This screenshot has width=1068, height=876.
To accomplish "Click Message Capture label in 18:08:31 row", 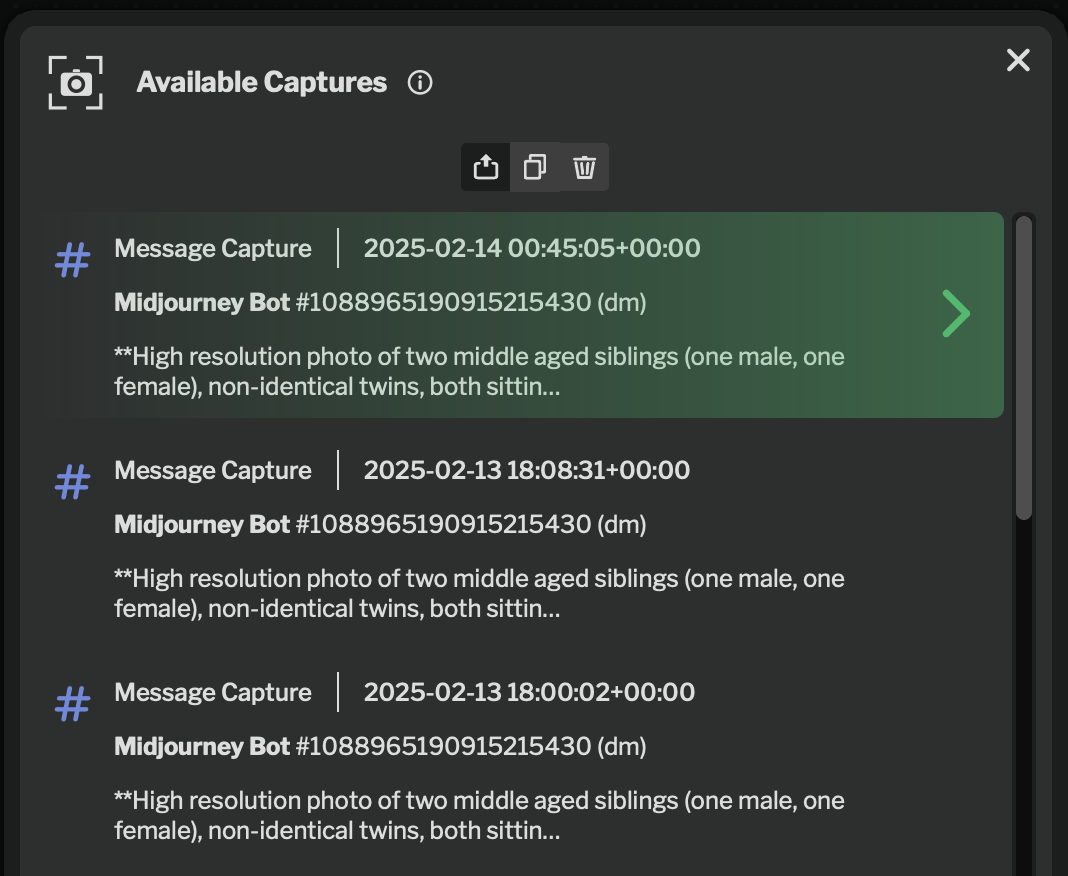I will point(213,470).
